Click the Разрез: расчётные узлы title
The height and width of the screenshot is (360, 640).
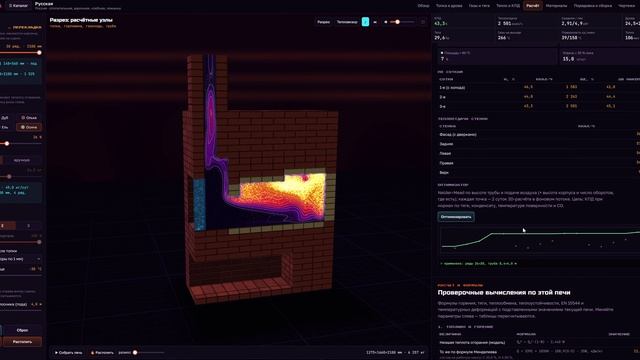[x=81, y=20]
